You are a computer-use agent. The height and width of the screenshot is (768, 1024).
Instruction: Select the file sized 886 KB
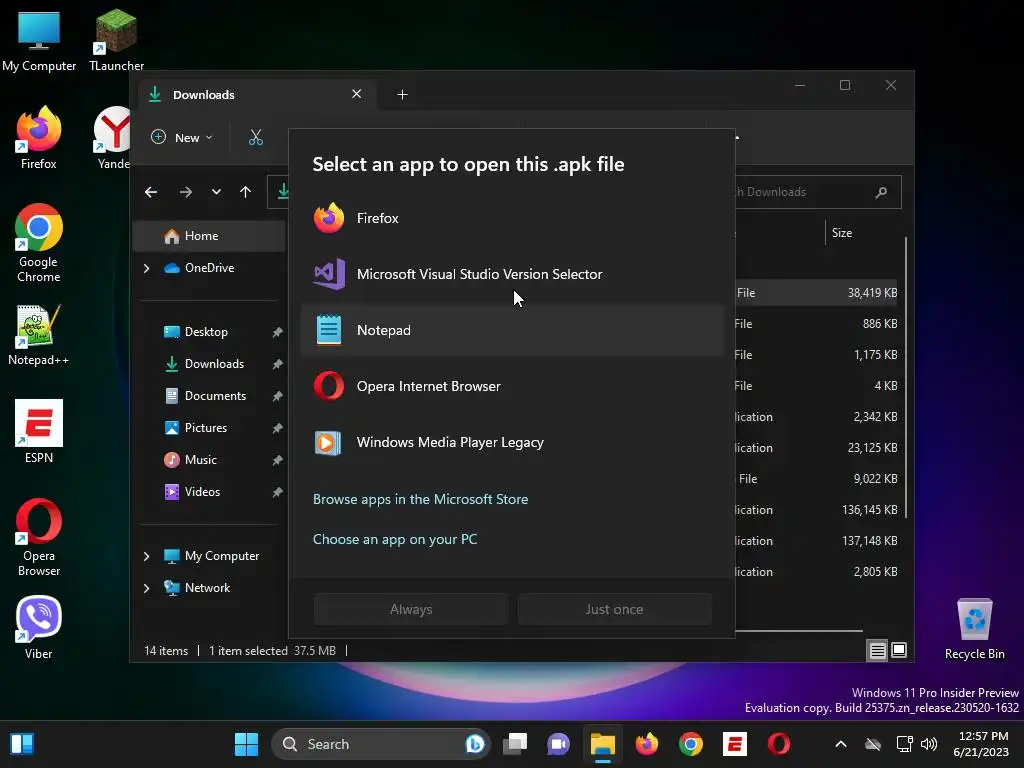click(817, 324)
